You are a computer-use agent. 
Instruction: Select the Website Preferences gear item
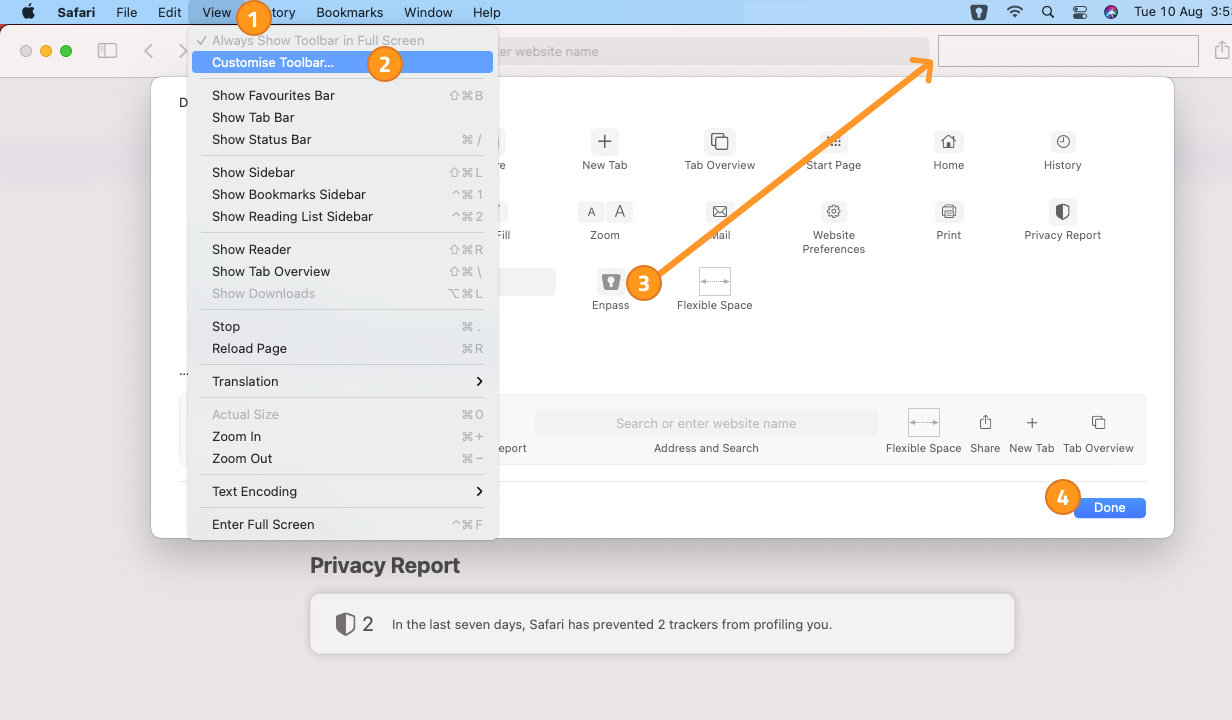pyautogui.click(x=834, y=227)
